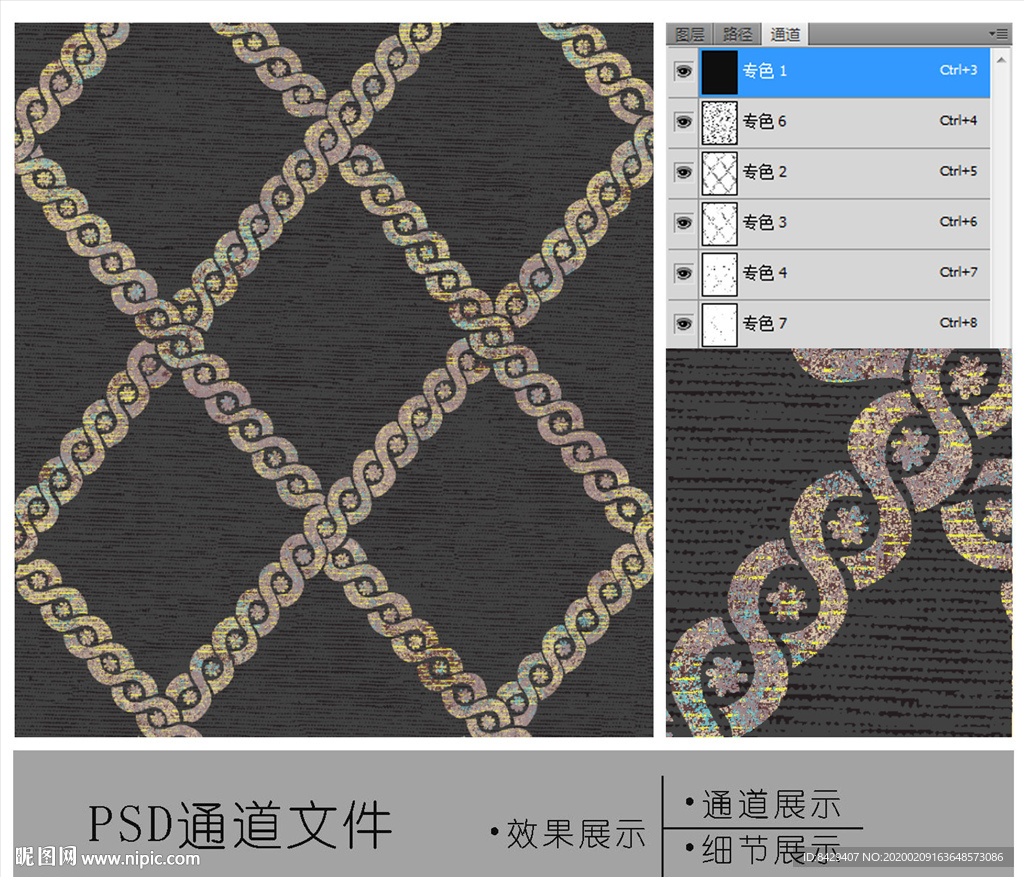Select the 专色 7 channel name
This screenshot has width=1024, height=877.
pos(765,323)
